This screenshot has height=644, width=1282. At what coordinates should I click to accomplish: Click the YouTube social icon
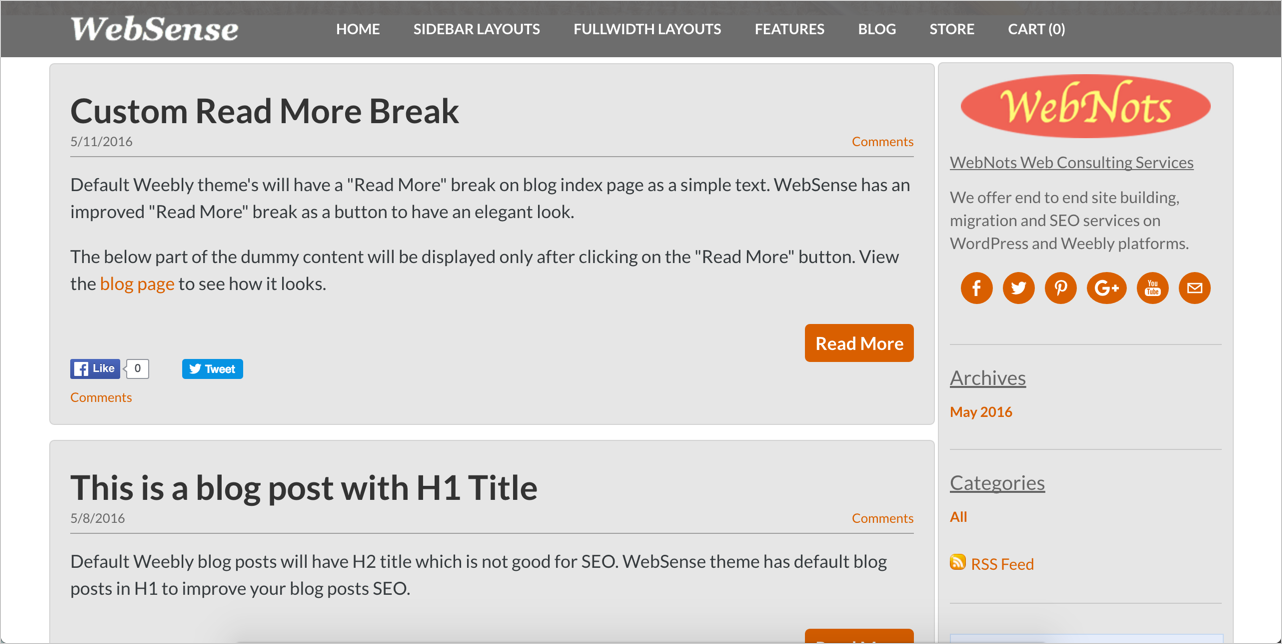pos(1152,288)
